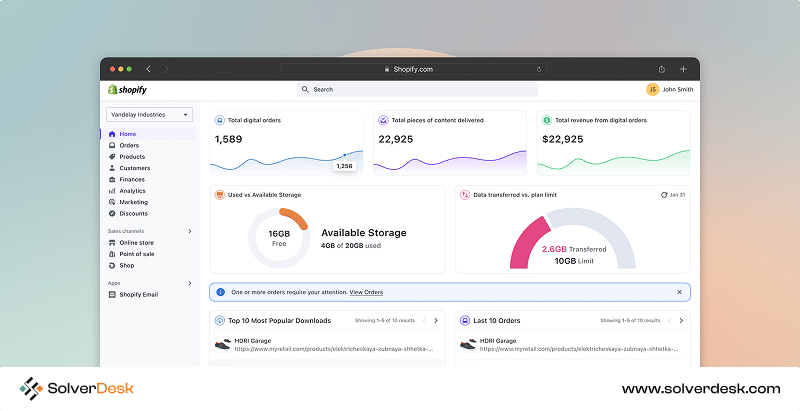800x411 pixels.
Task: Click the 1,256 data point on orders chart
Action: tap(345, 155)
